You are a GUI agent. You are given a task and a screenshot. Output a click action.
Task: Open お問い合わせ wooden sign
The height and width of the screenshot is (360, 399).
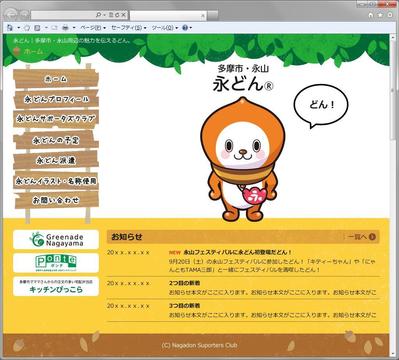click(56, 200)
